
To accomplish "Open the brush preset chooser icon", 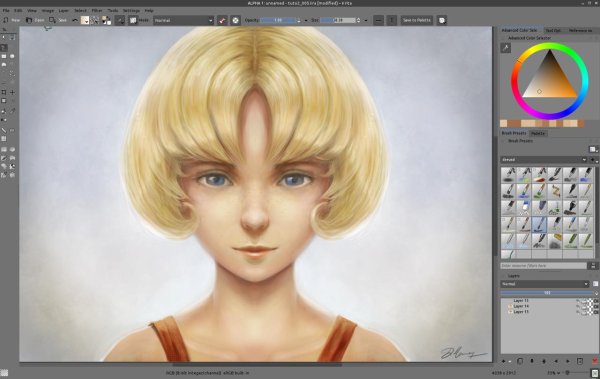I will click(133, 20).
